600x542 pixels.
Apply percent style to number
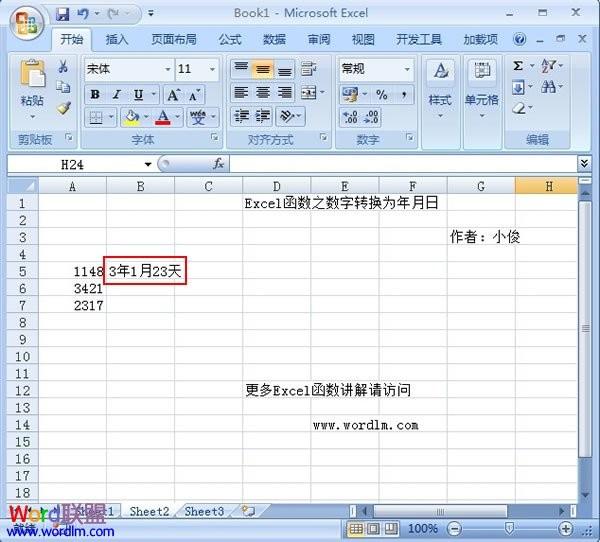pyautogui.click(x=382, y=95)
